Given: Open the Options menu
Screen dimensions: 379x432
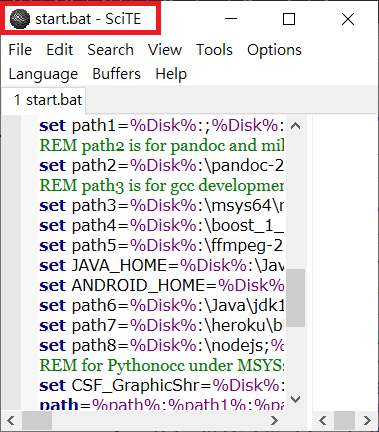Looking at the screenshot, I should coord(274,50).
